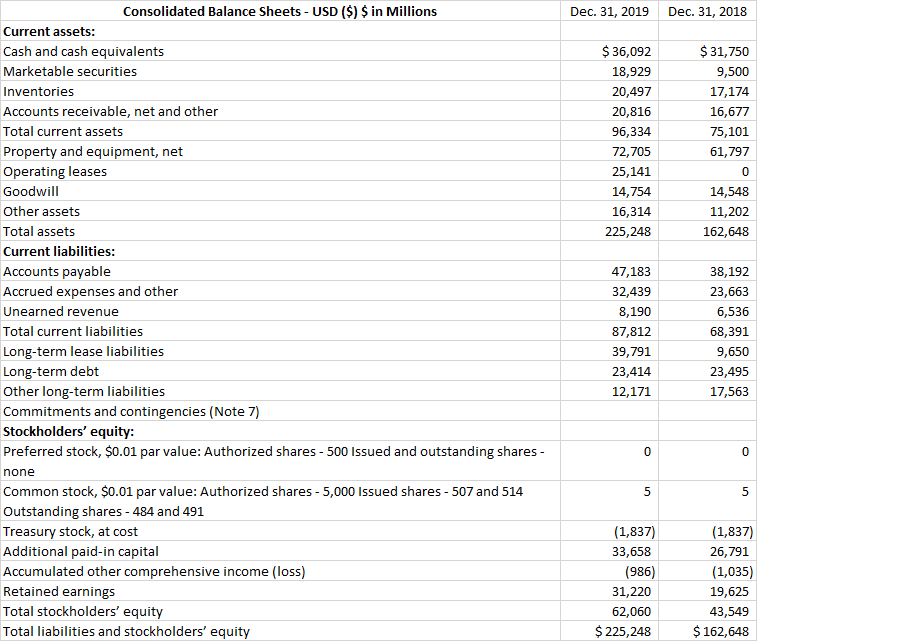This screenshot has height=641, width=906.
Task: Click the Marketable securities cell
Action: click(70, 71)
